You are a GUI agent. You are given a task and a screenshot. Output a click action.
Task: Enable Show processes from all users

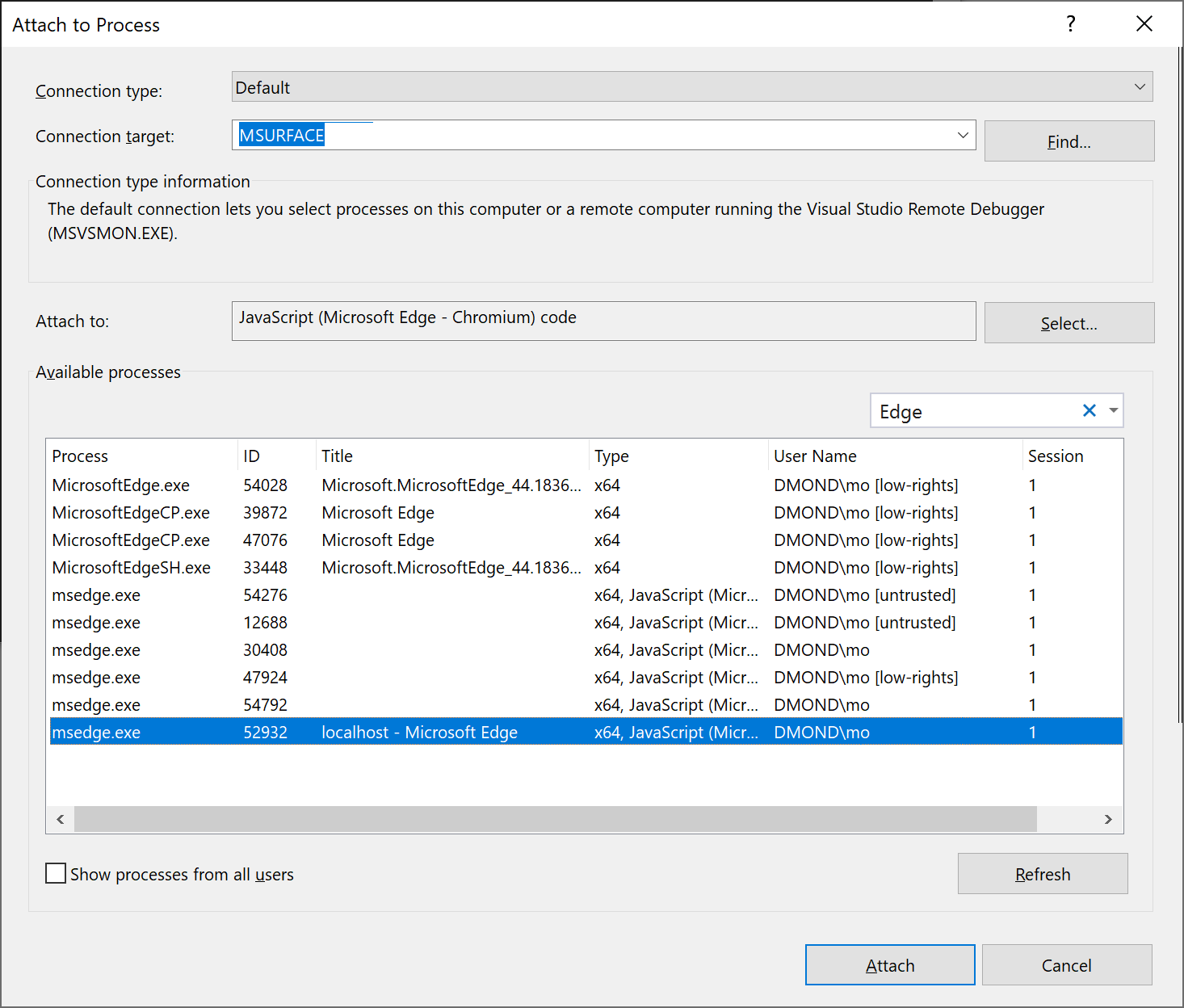(55, 873)
